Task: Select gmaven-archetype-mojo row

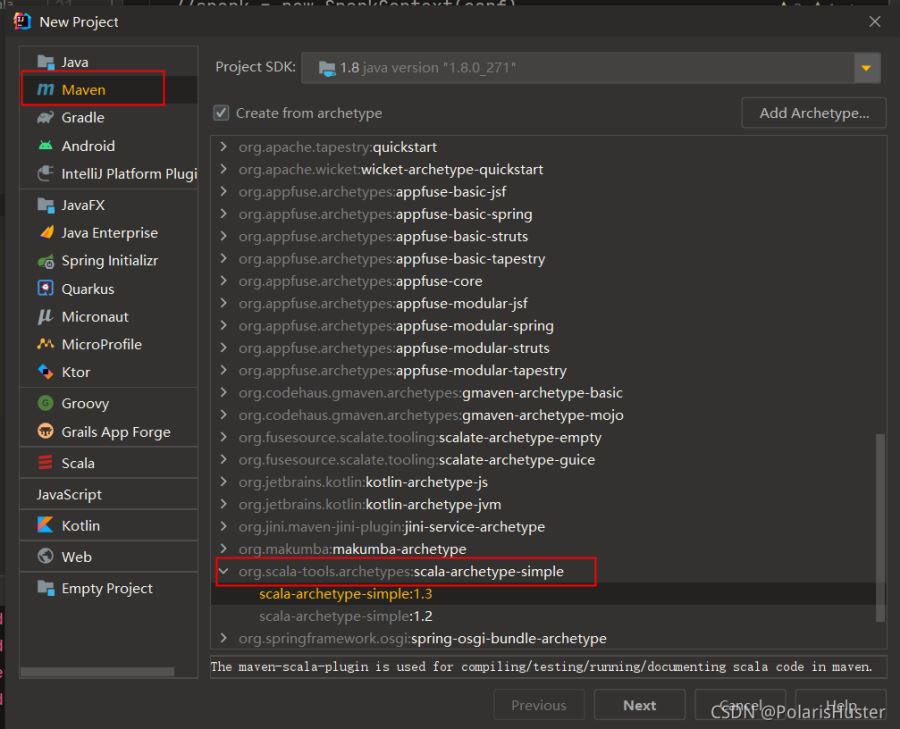Action: click(x=543, y=415)
